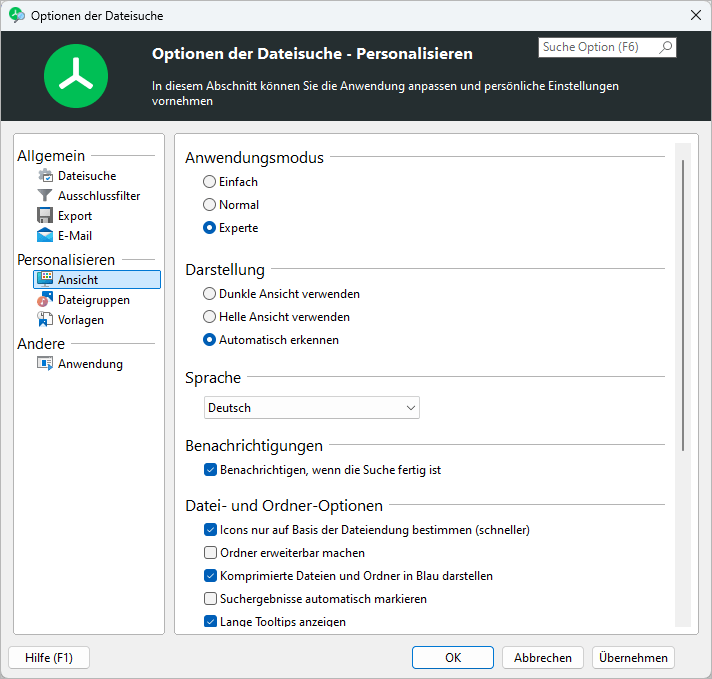Click the Dateigruppen icon in sidebar
Image resolution: width=712 pixels, height=679 pixels.
tap(45, 299)
